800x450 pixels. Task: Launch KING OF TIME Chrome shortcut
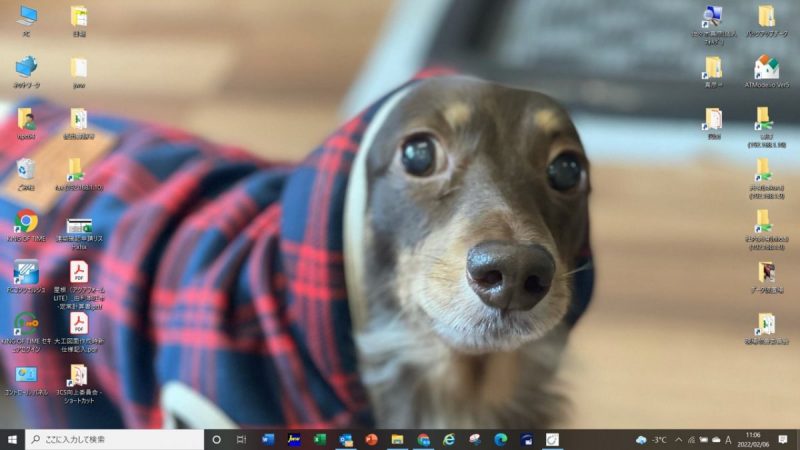(26, 225)
